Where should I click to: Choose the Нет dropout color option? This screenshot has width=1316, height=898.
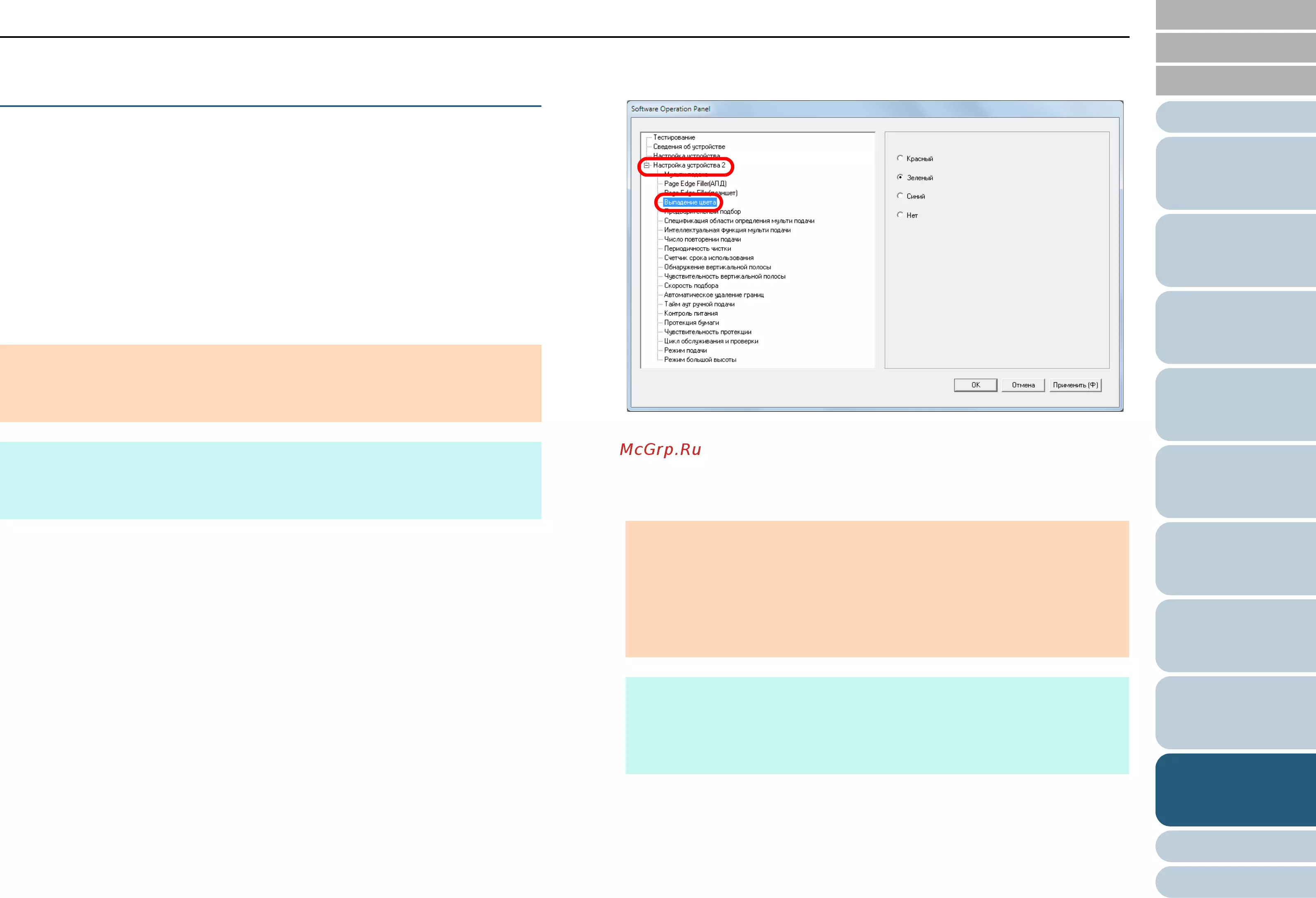pyautogui.click(x=900, y=215)
